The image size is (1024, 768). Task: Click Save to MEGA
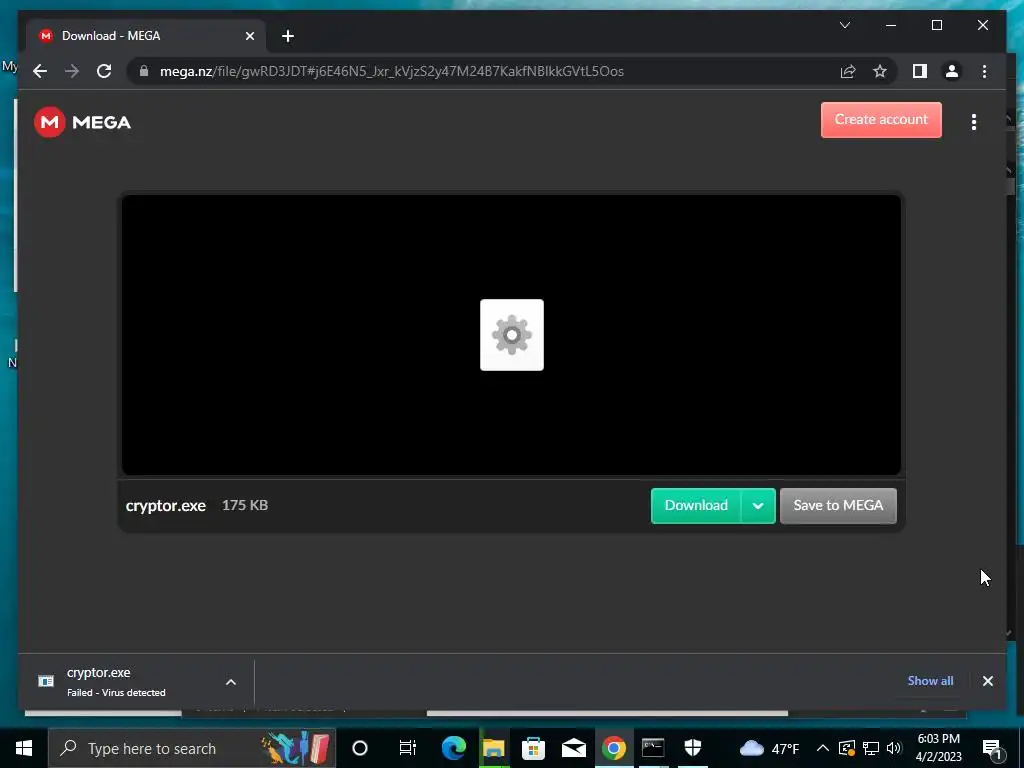[838, 505]
